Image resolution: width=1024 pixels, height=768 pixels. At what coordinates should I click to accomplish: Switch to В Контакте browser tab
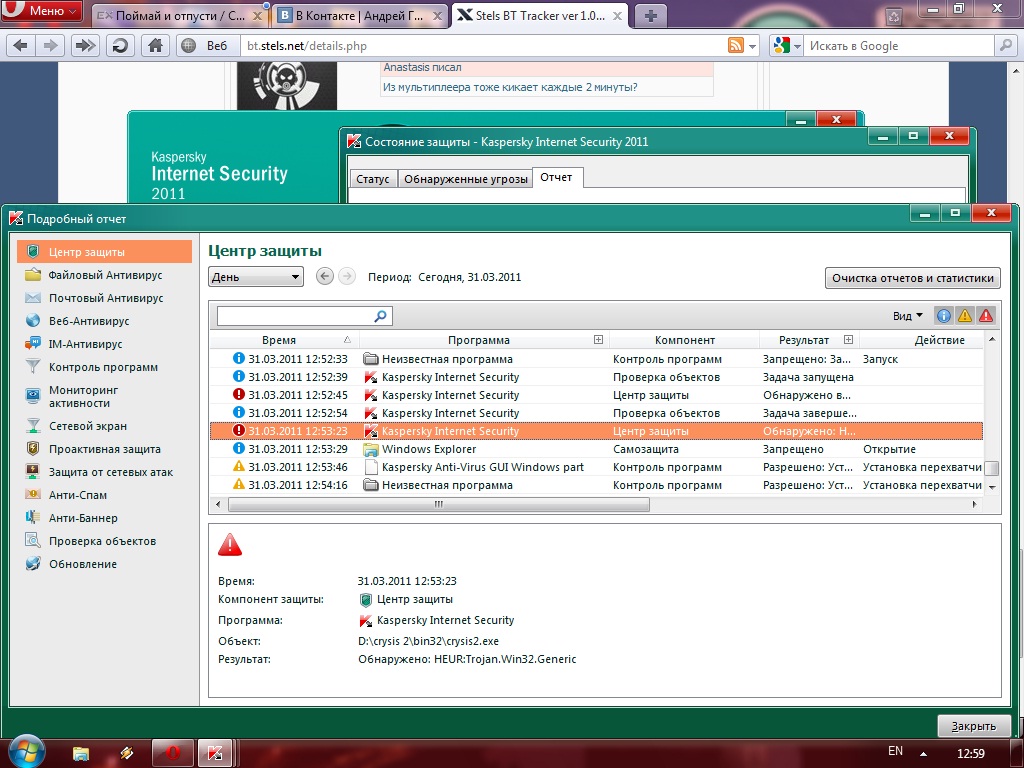pyautogui.click(x=359, y=16)
